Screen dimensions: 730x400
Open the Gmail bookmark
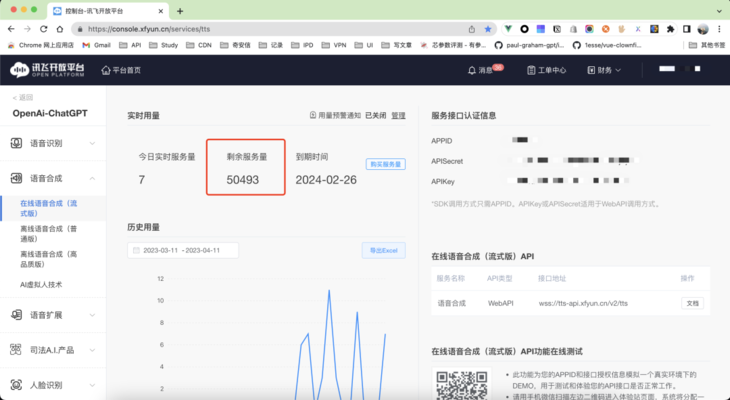pyautogui.click(x=96, y=45)
